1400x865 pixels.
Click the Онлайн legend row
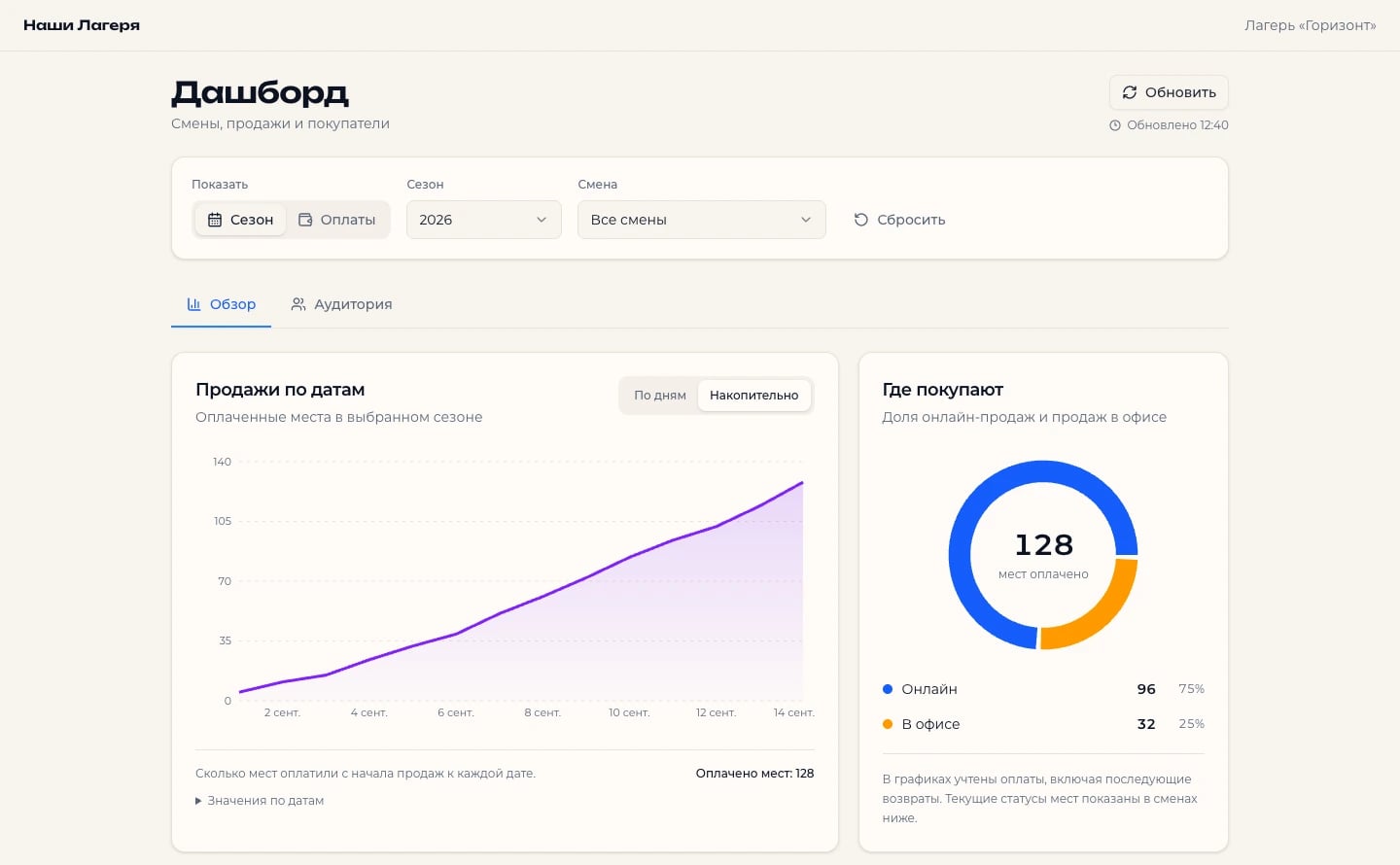coord(1043,689)
